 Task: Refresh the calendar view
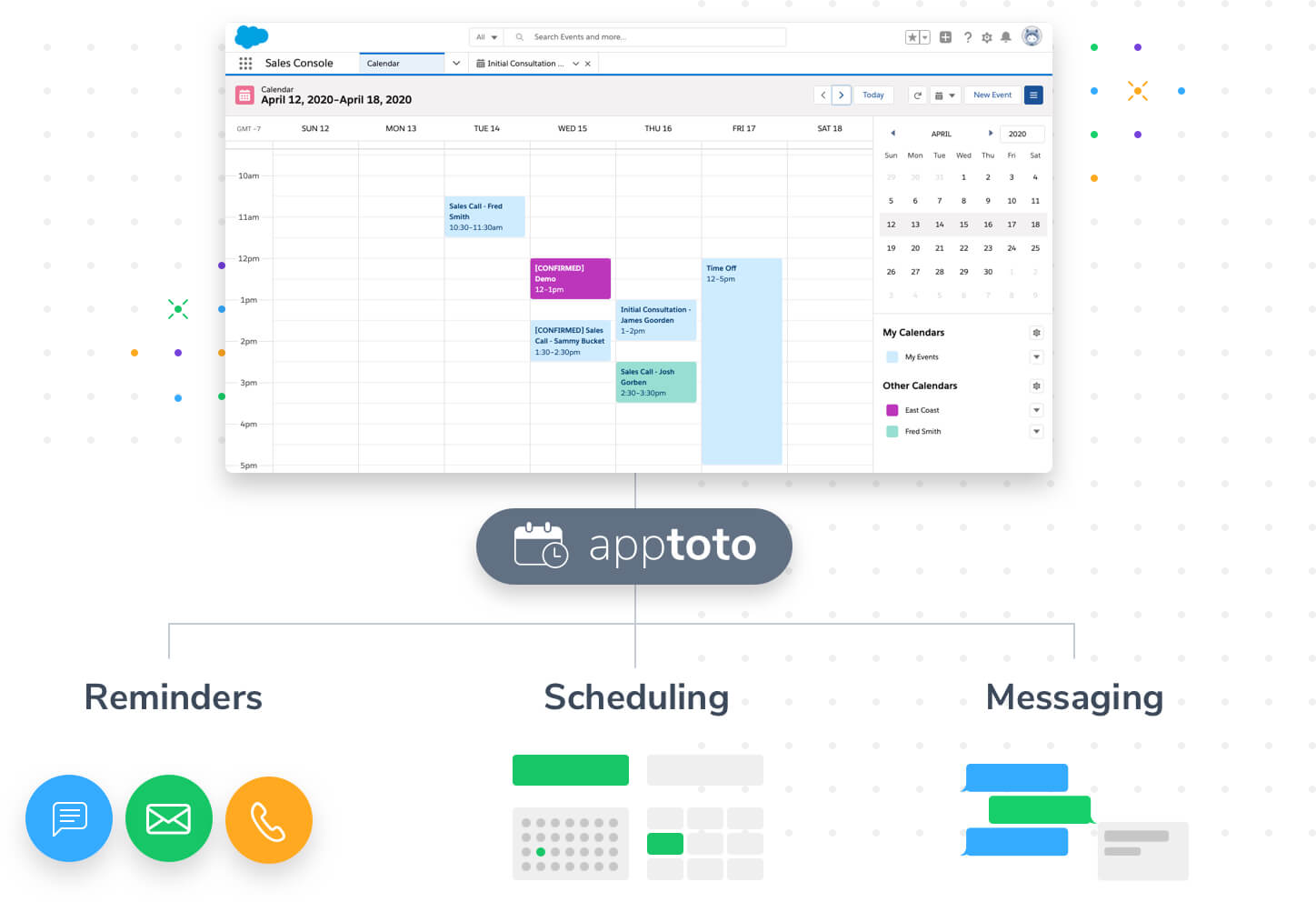click(917, 95)
